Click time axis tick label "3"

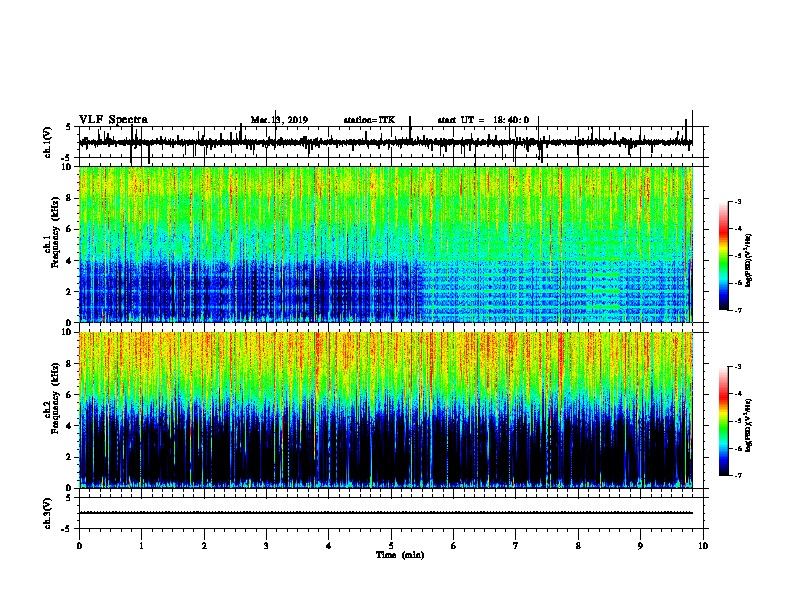tap(266, 545)
